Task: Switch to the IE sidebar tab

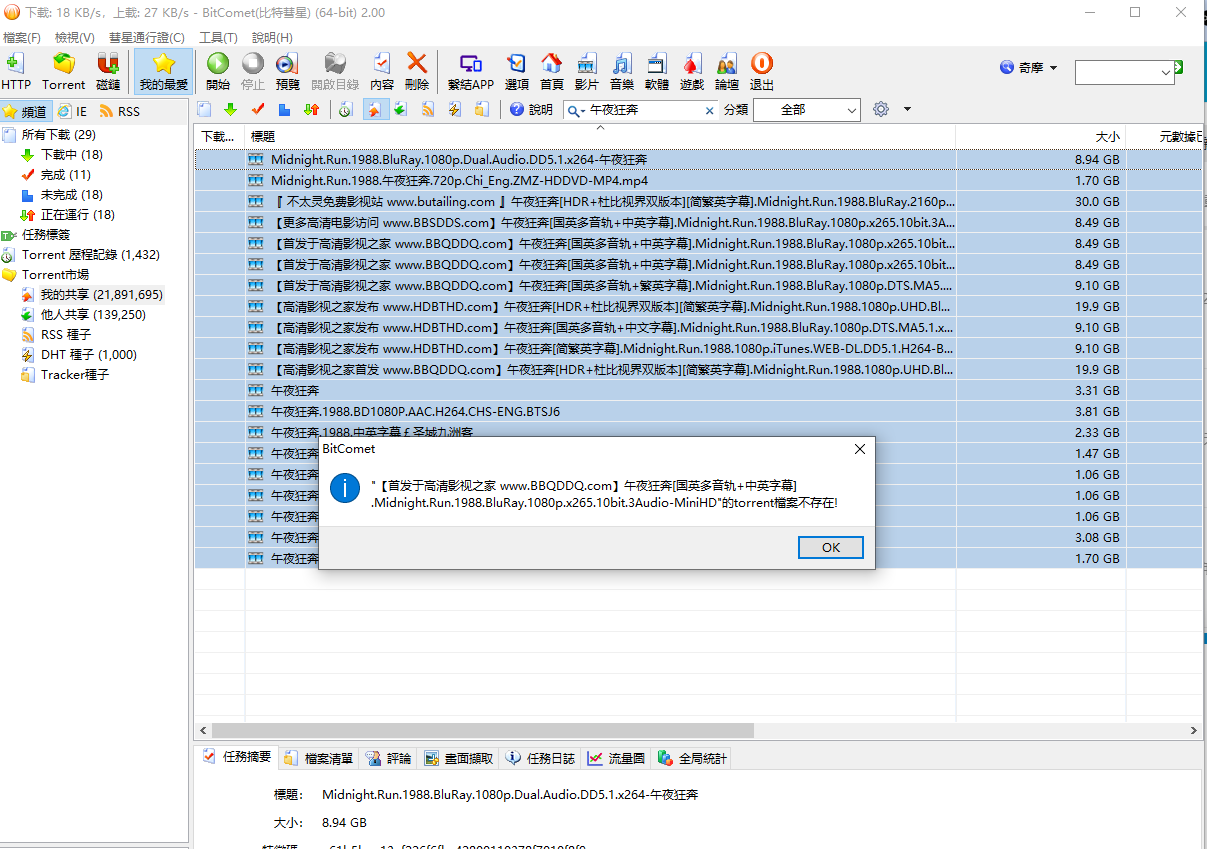Action: 72,111
